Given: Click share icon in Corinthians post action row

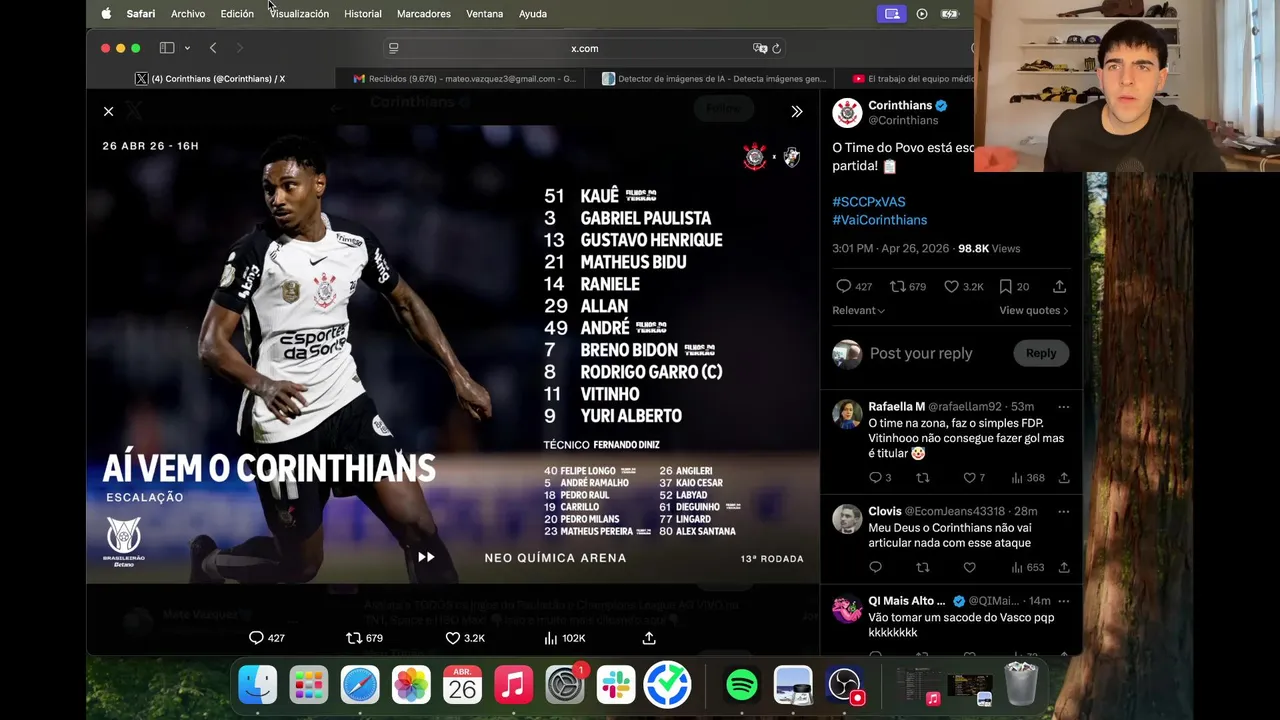Looking at the screenshot, I should [1059, 286].
